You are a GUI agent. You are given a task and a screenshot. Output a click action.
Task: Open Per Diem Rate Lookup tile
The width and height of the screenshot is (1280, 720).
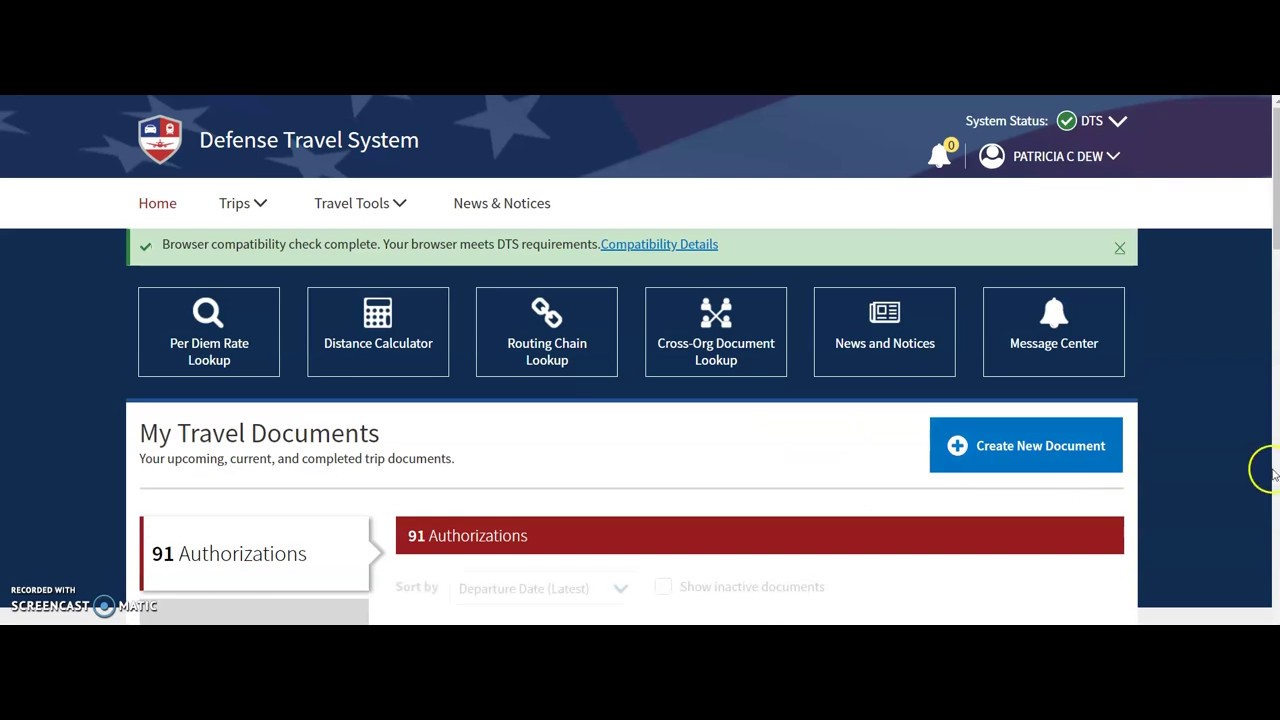click(209, 332)
